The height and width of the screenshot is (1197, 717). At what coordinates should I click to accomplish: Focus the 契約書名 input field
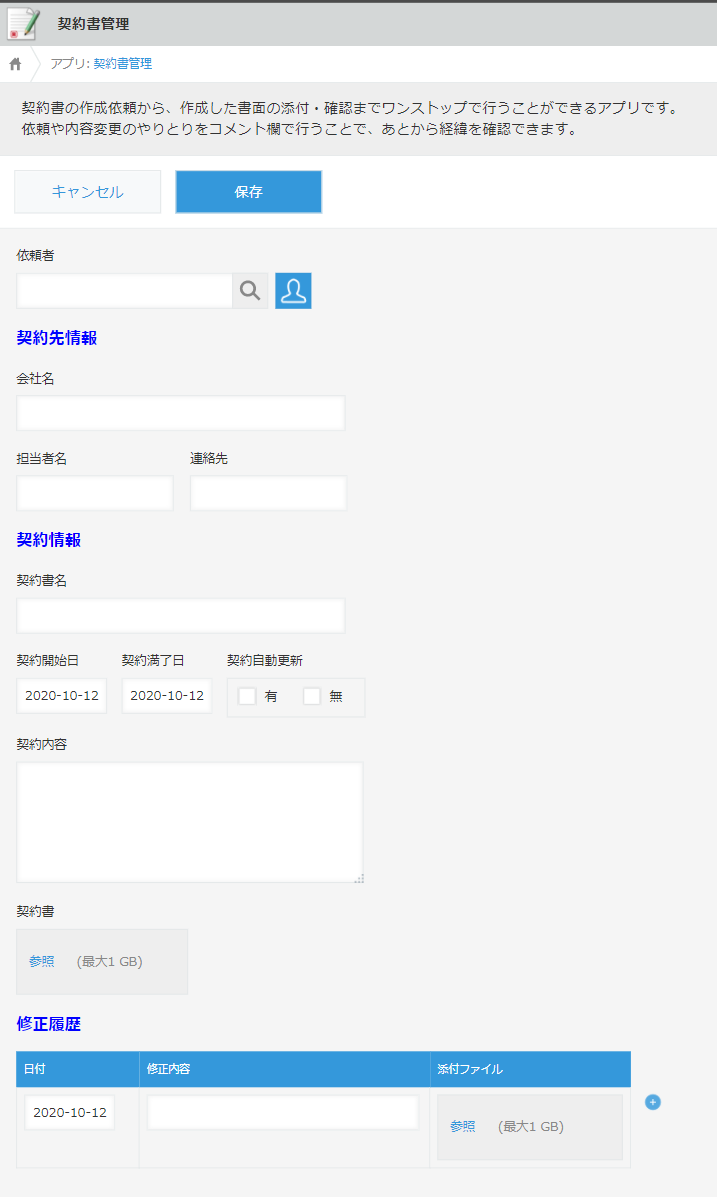pyautogui.click(x=181, y=615)
